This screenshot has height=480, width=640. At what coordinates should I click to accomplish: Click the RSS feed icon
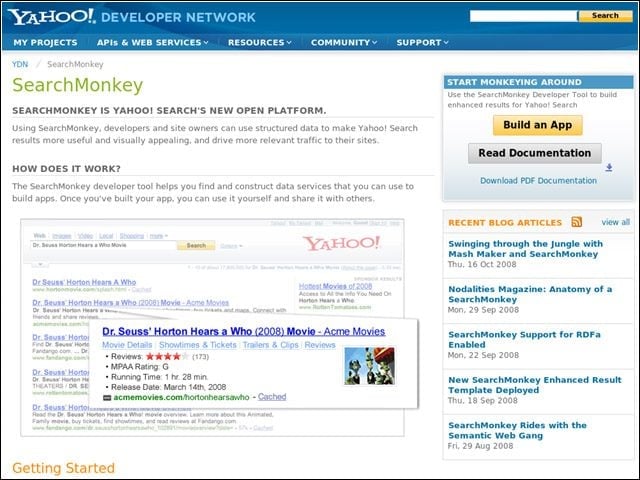tap(576, 222)
